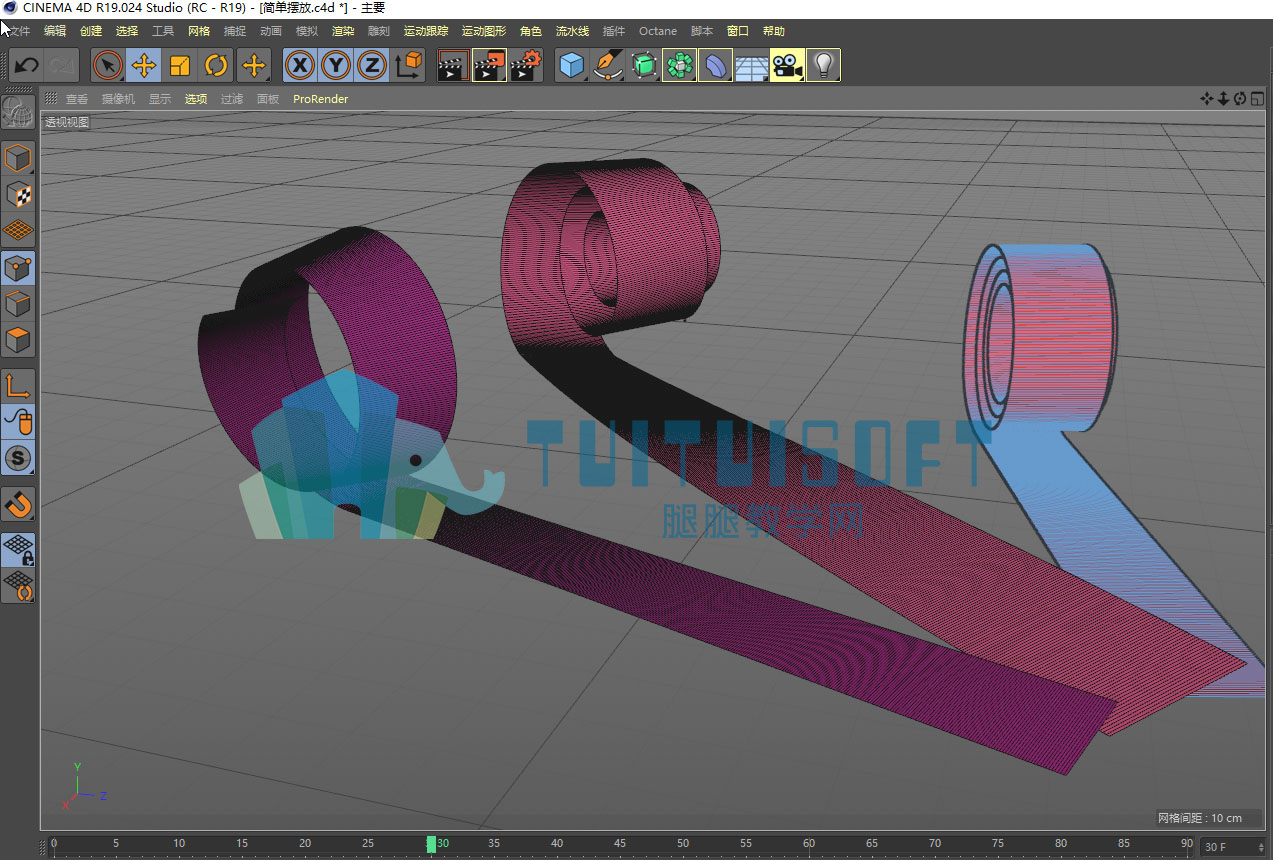Add a light object

823,66
